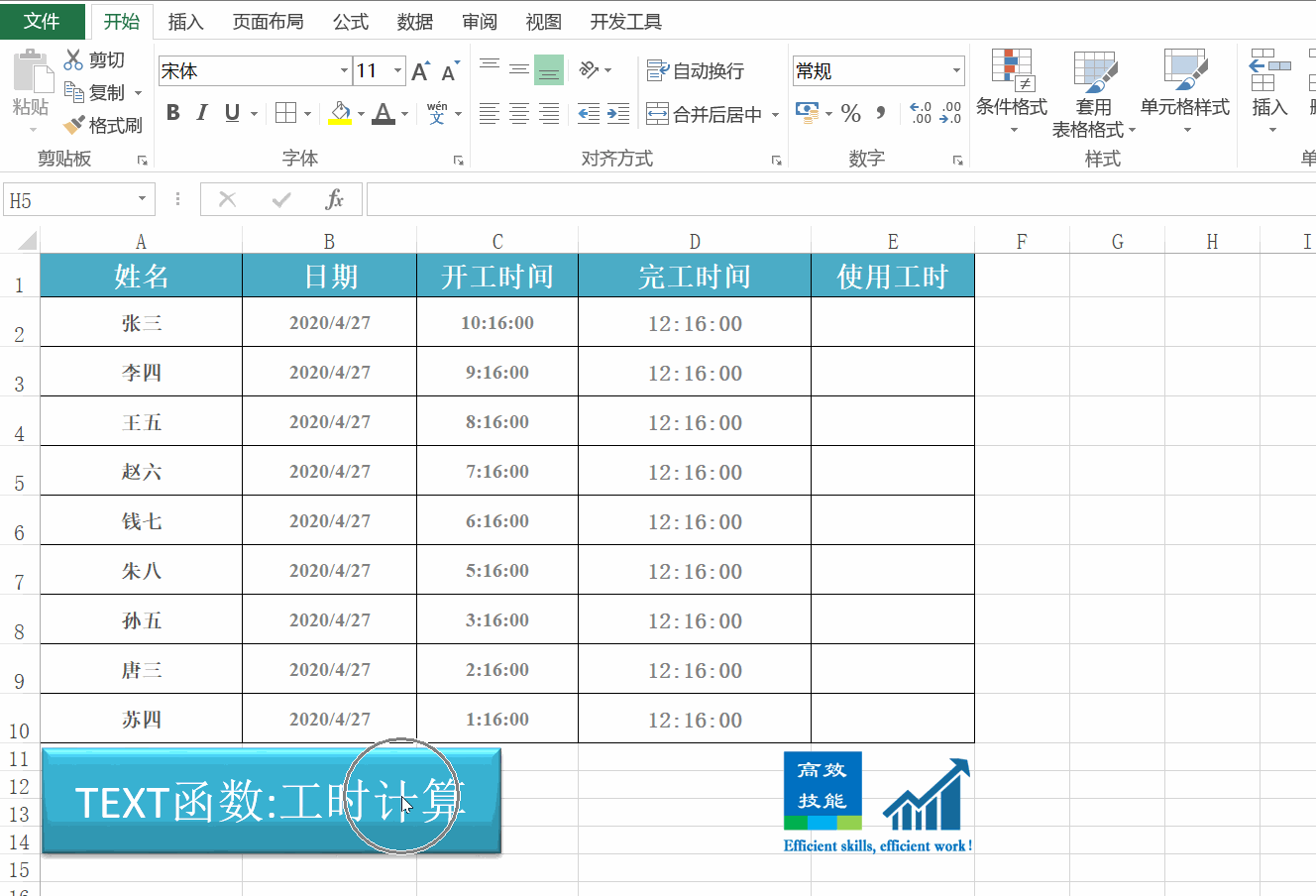Image resolution: width=1316 pixels, height=896 pixels.
Task: Expand the underline style dropdown arrow
Action: [x=255, y=114]
